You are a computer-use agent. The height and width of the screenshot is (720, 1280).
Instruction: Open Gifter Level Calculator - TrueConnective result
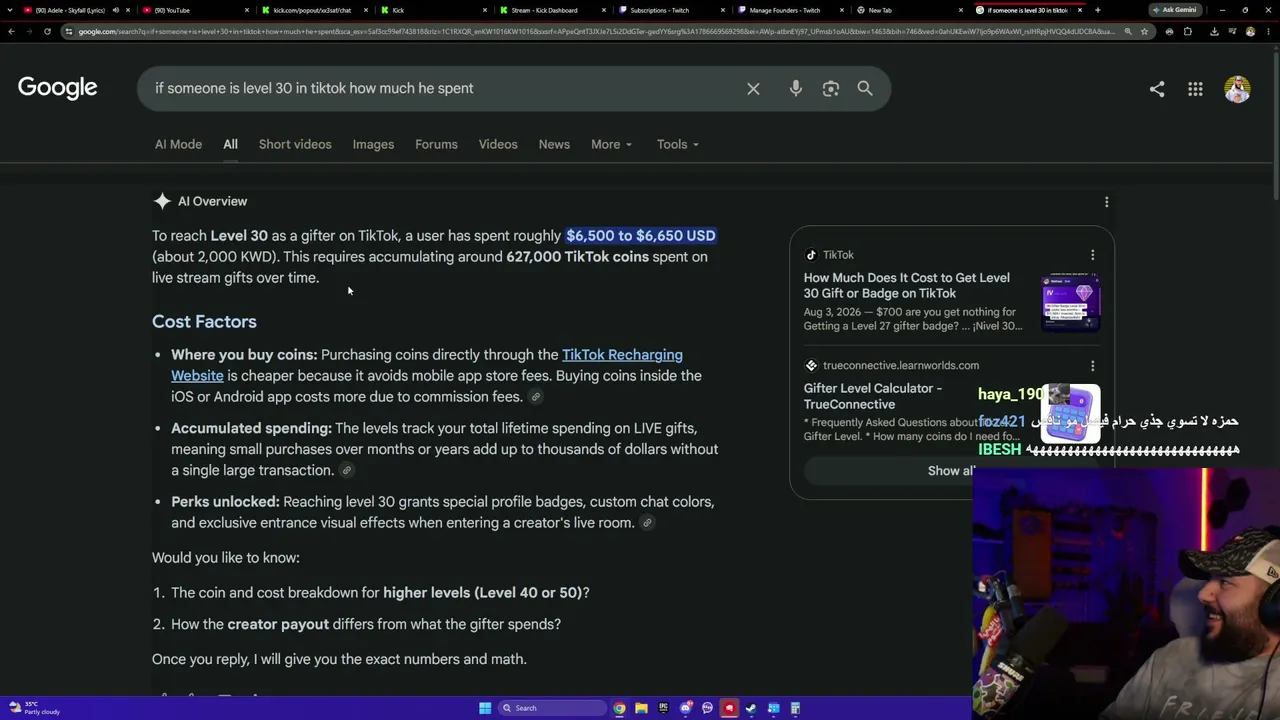coord(873,396)
